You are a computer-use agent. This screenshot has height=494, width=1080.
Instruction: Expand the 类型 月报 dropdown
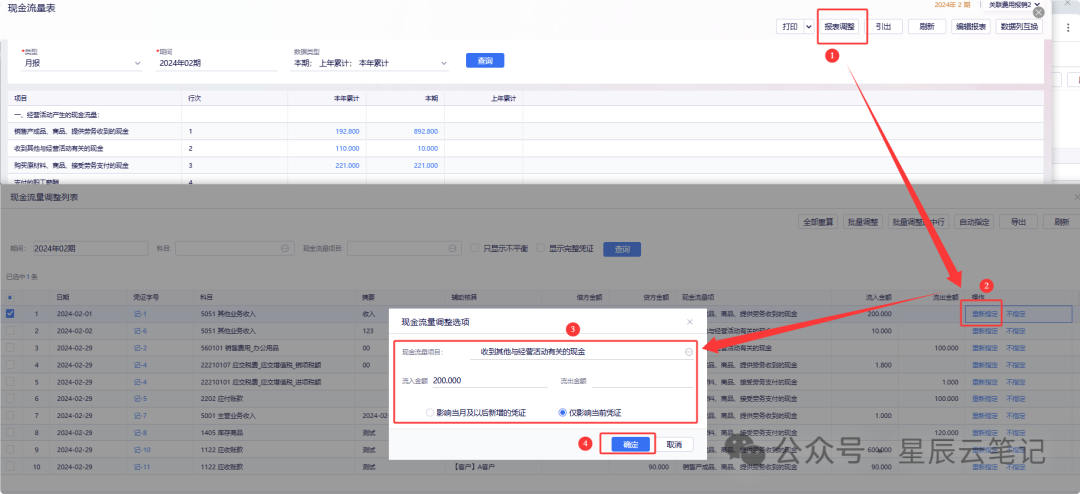tap(137, 63)
